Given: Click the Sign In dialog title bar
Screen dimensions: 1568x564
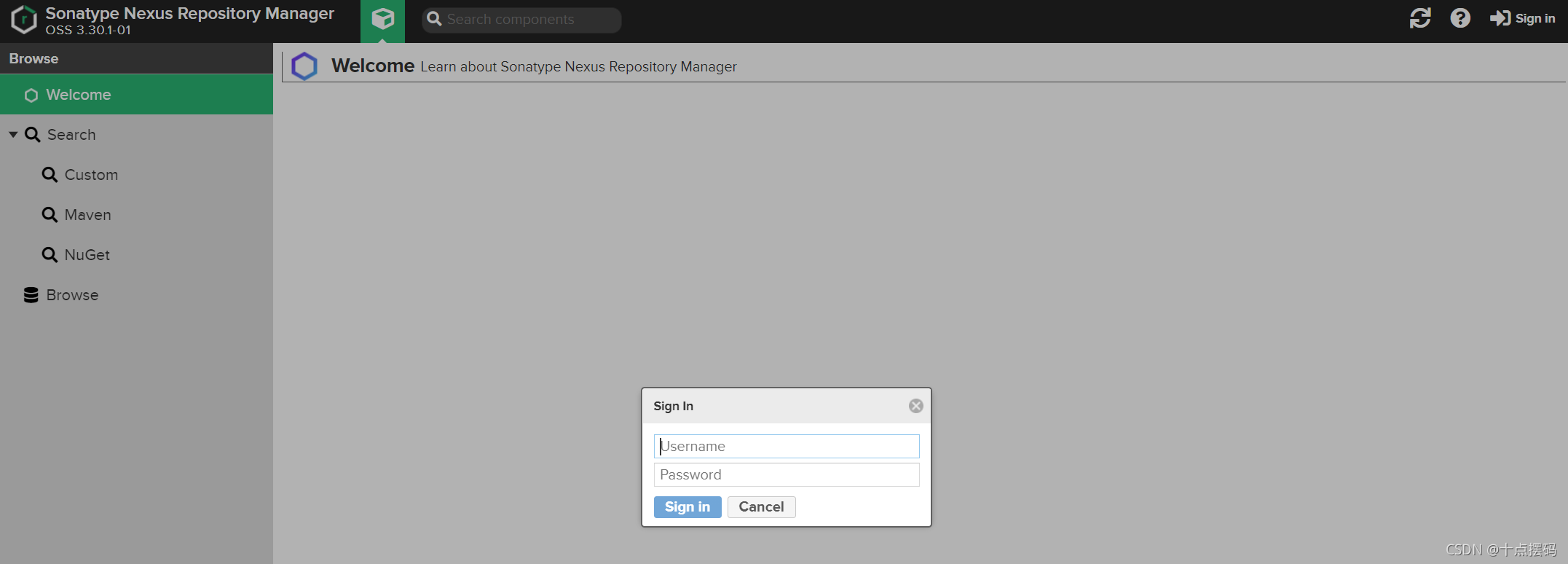Looking at the screenshot, I should click(x=787, y=406).
